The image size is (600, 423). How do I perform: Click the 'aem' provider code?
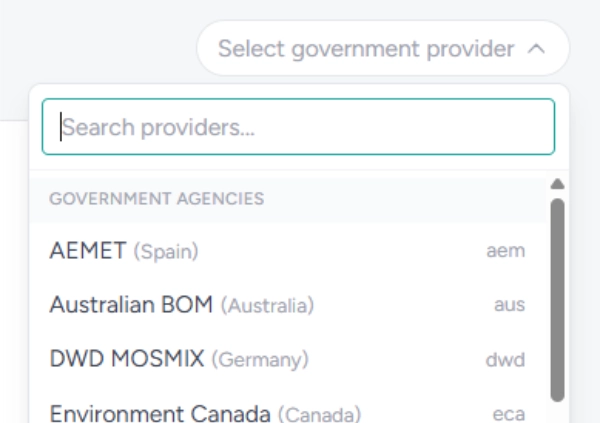point(505,252)
